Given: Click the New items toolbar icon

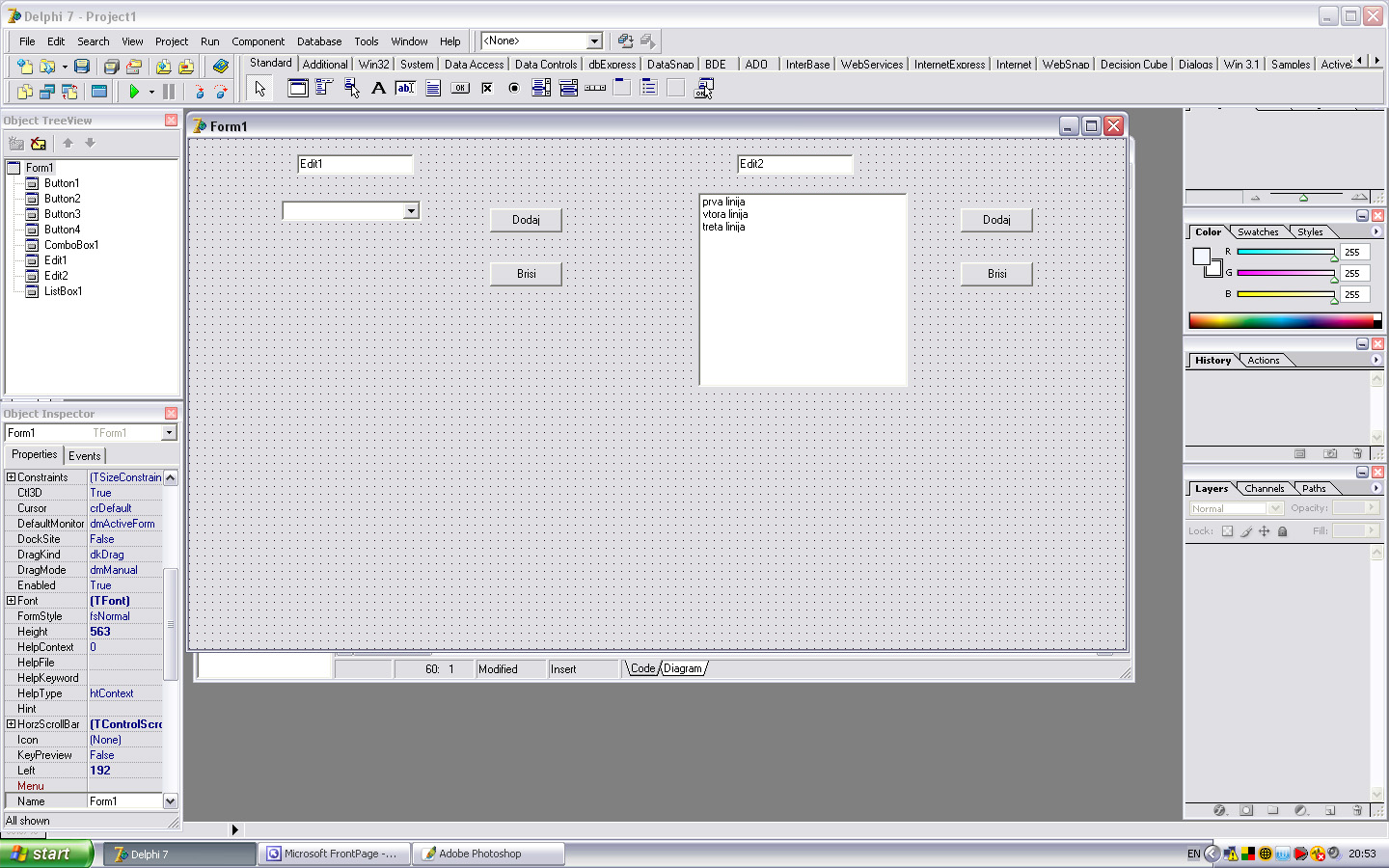Looking at the screenshot, I should pos(24,67).
